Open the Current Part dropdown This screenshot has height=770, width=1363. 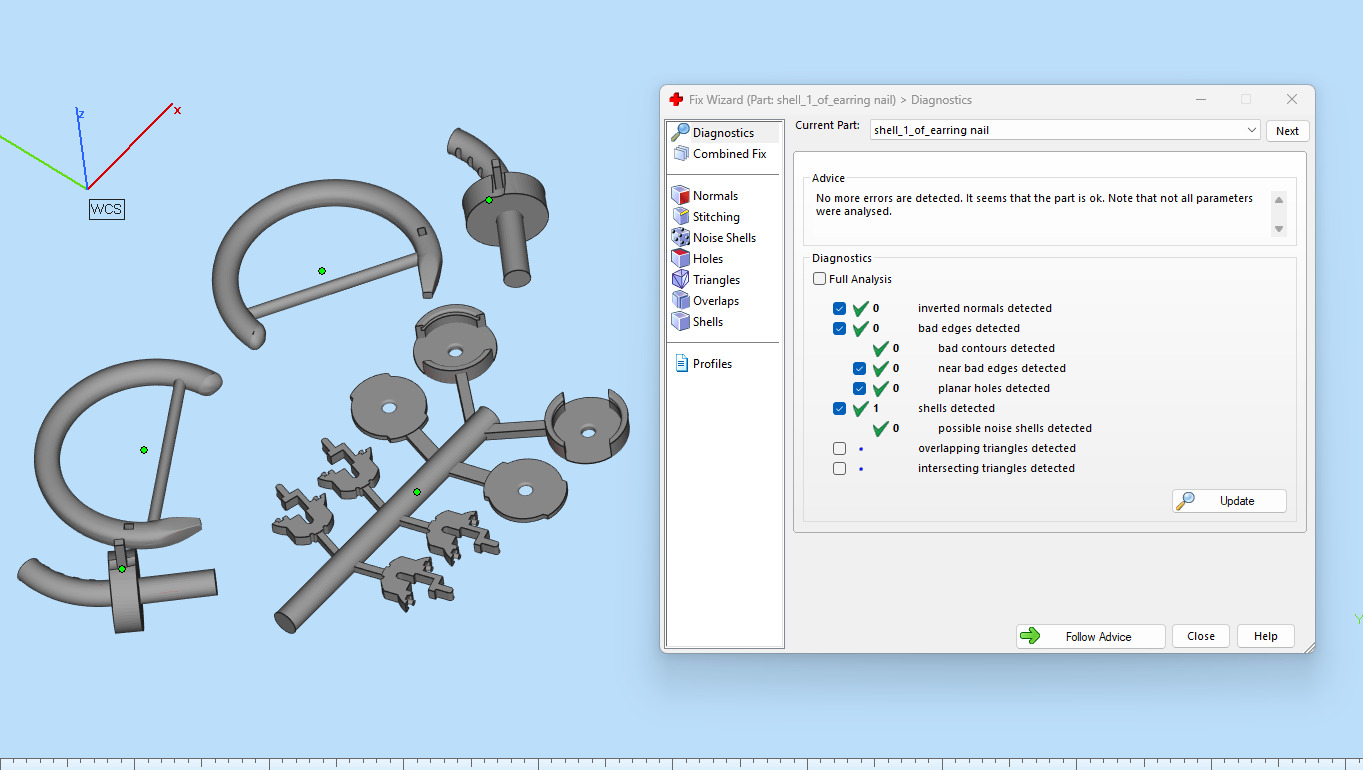1064,130
